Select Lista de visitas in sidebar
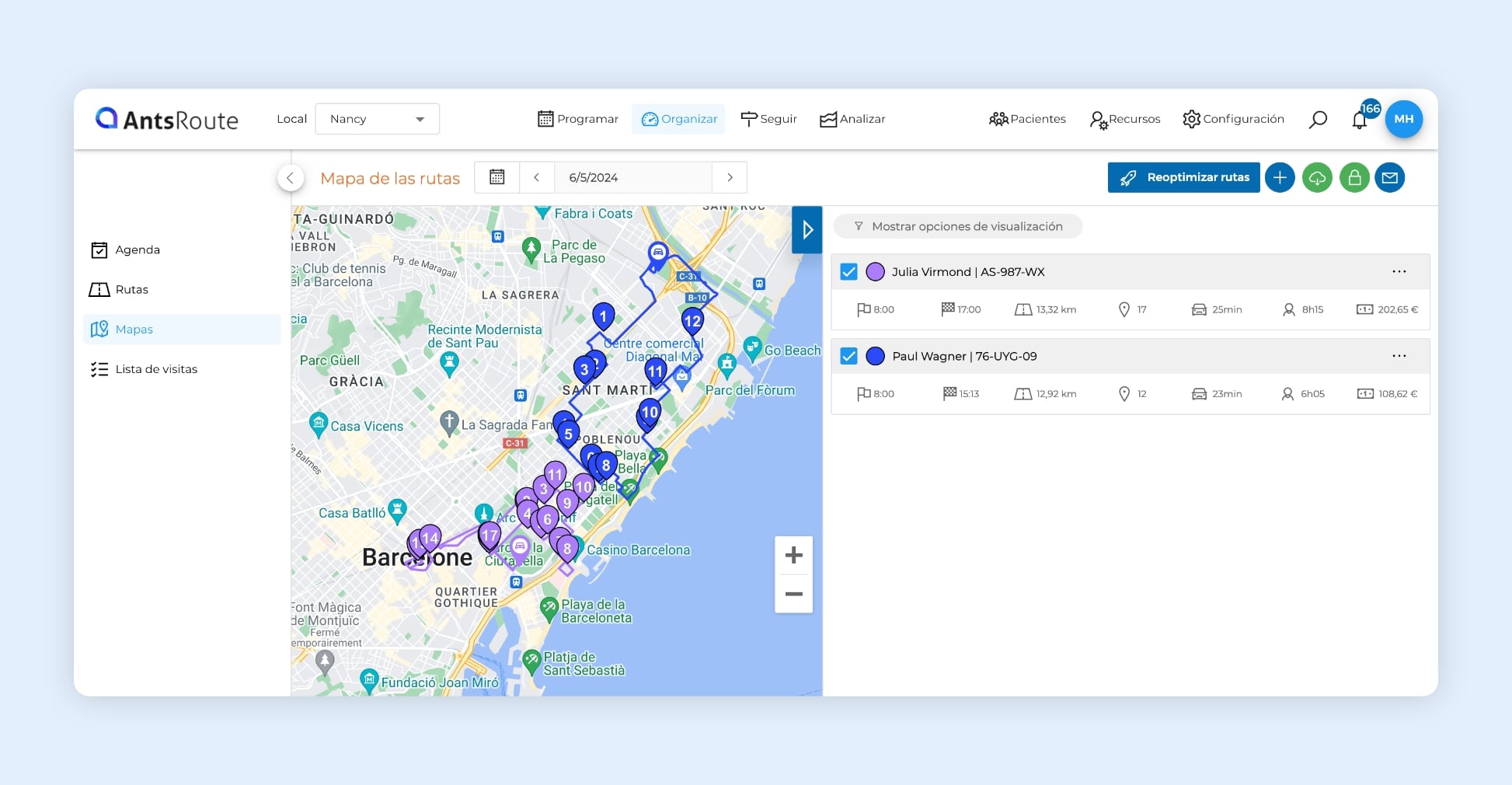The image size is (1512, 785). (x=156, y=369)
